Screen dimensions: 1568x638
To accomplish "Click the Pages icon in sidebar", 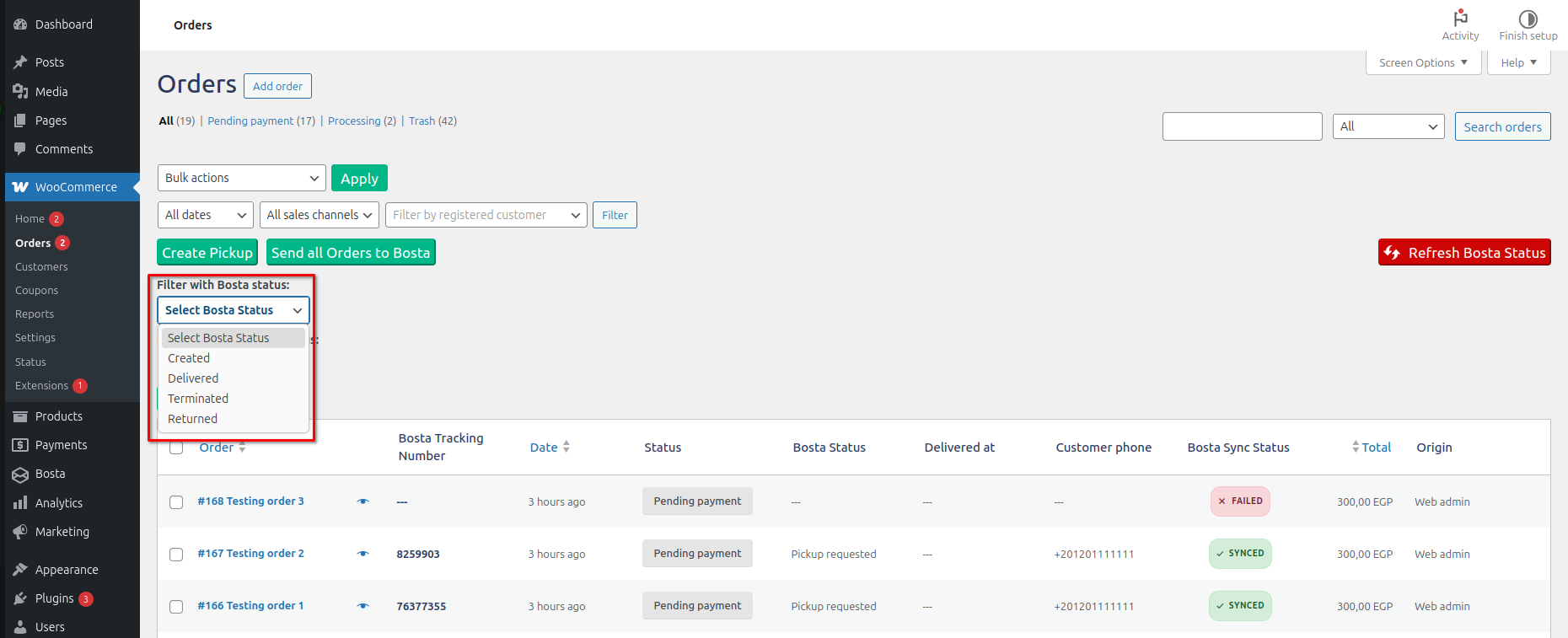I will click(20, 121).
